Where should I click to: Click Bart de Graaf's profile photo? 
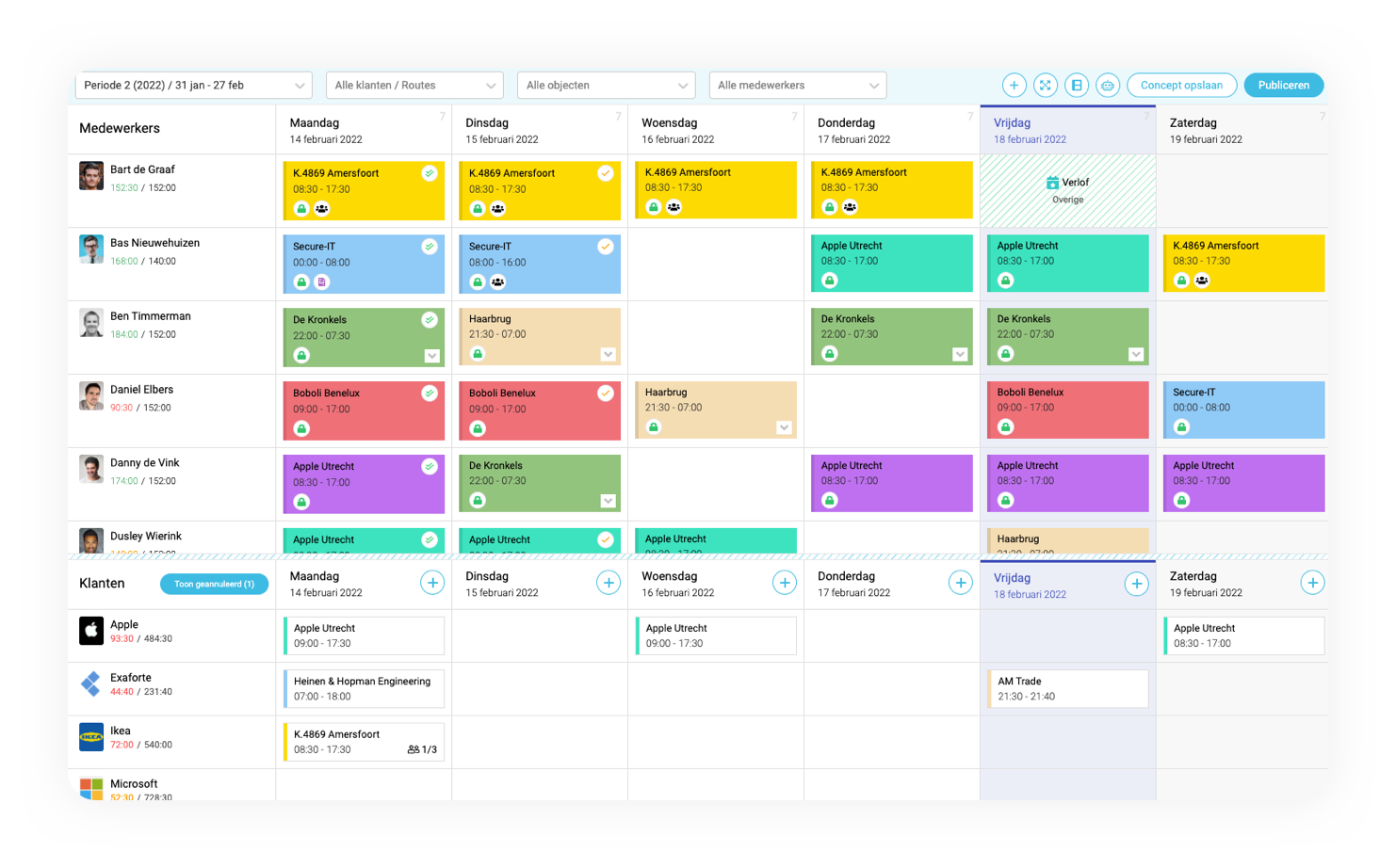[91, 176]
